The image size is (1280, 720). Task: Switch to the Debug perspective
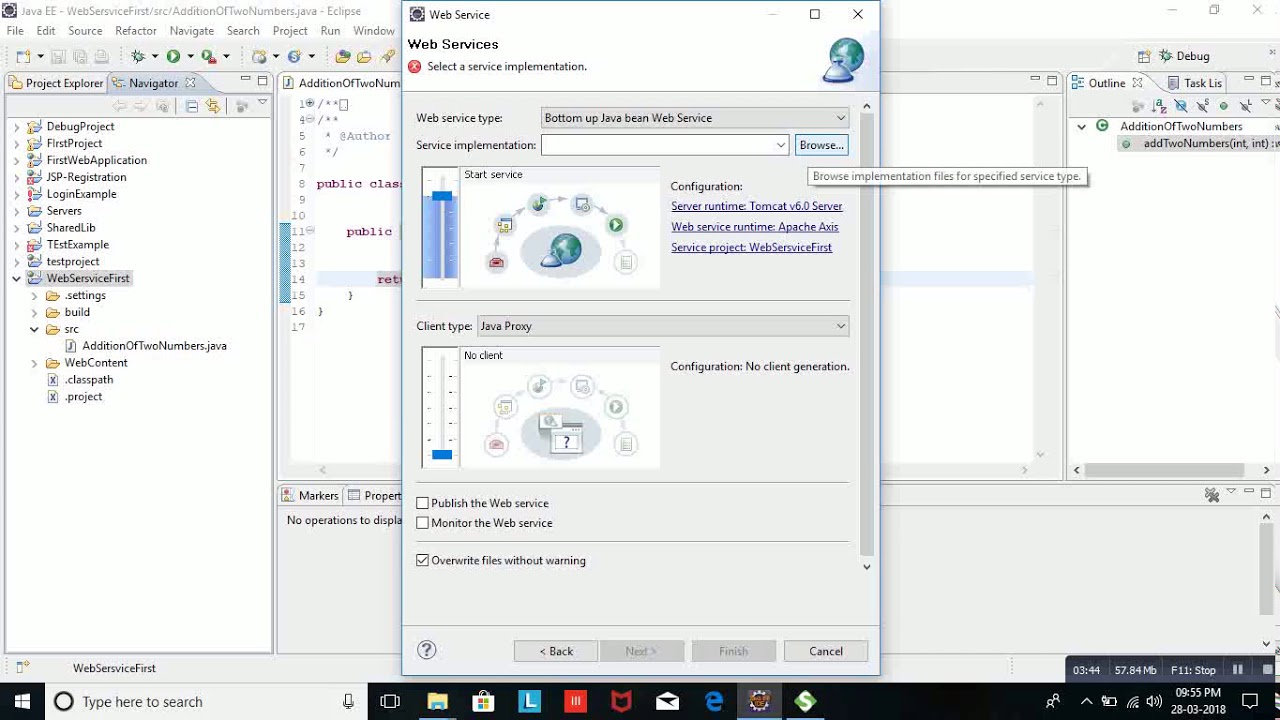coord(1185,56)
